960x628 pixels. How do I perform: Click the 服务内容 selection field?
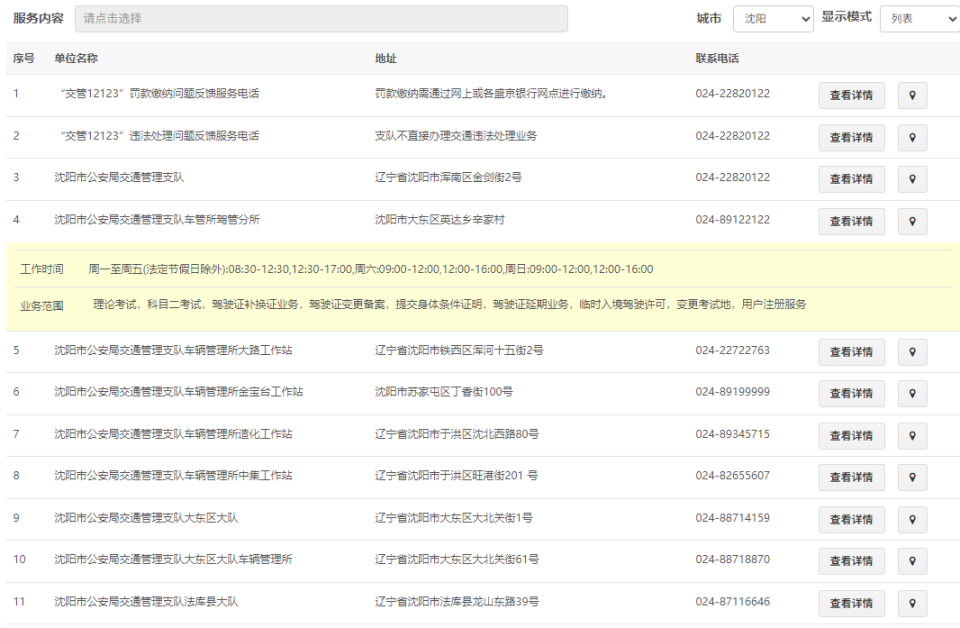(x=321, y=19)
